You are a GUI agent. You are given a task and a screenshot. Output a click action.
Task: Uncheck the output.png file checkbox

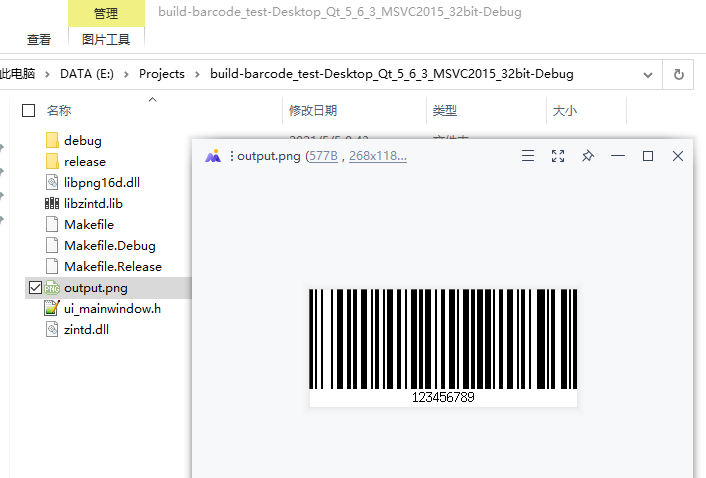coord(36,288)
